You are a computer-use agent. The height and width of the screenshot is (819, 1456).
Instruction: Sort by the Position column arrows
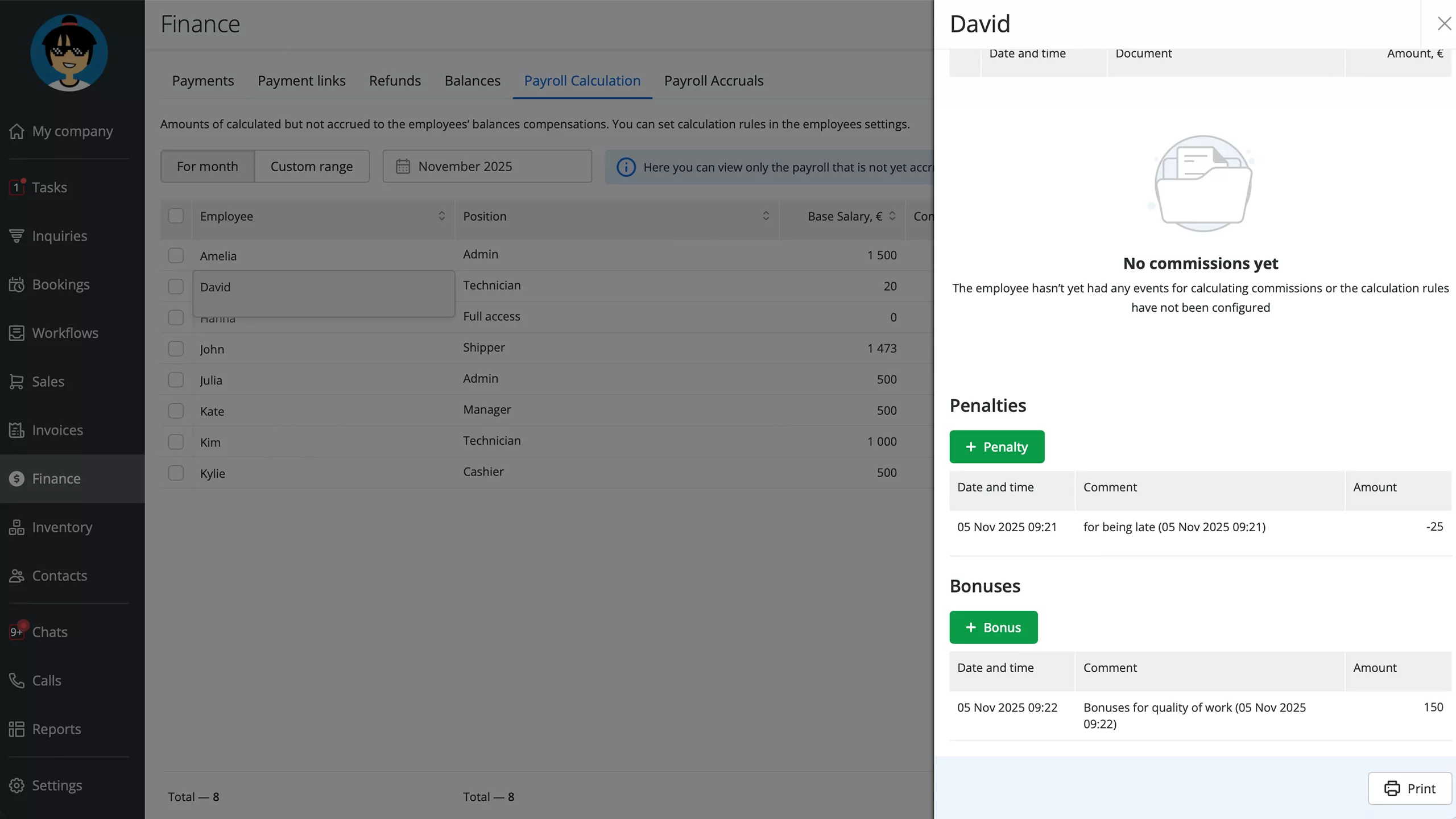(766, 216)
